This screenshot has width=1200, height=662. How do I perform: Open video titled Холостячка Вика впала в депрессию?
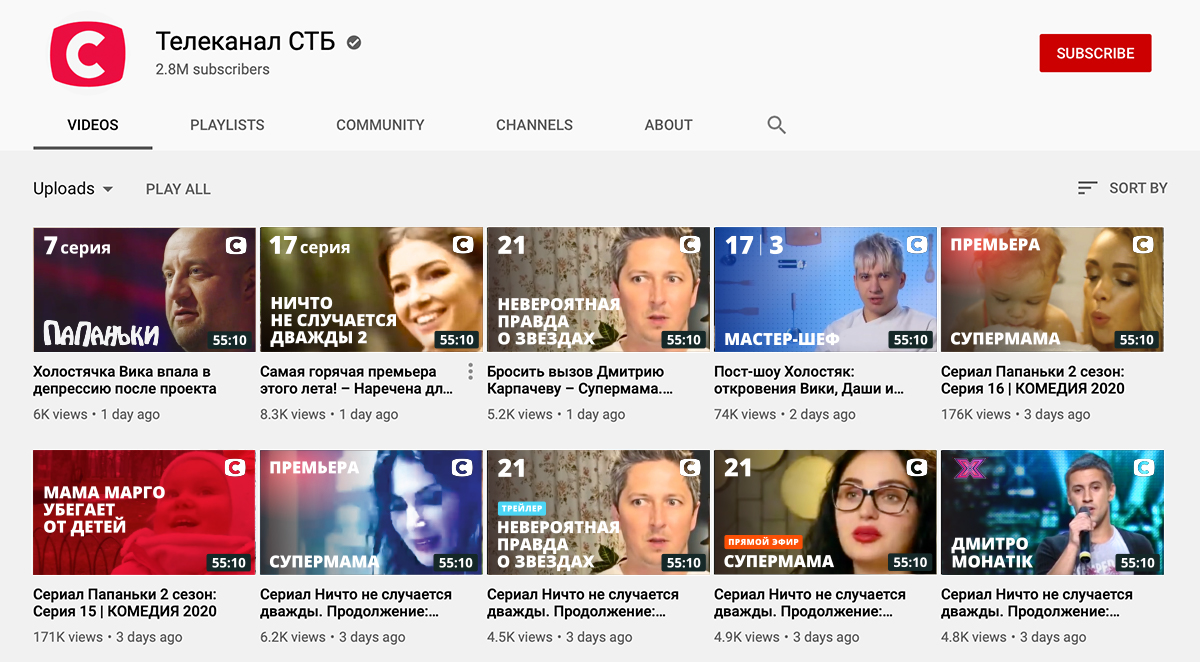[124, 380]
